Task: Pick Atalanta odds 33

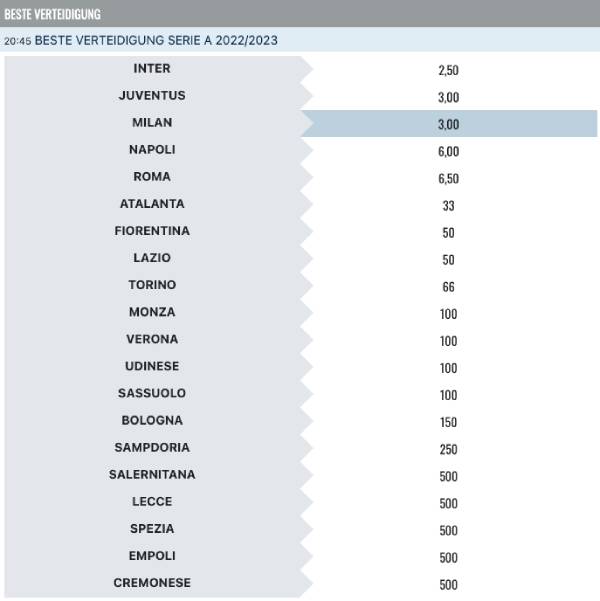Action: (x=449, y=205)
